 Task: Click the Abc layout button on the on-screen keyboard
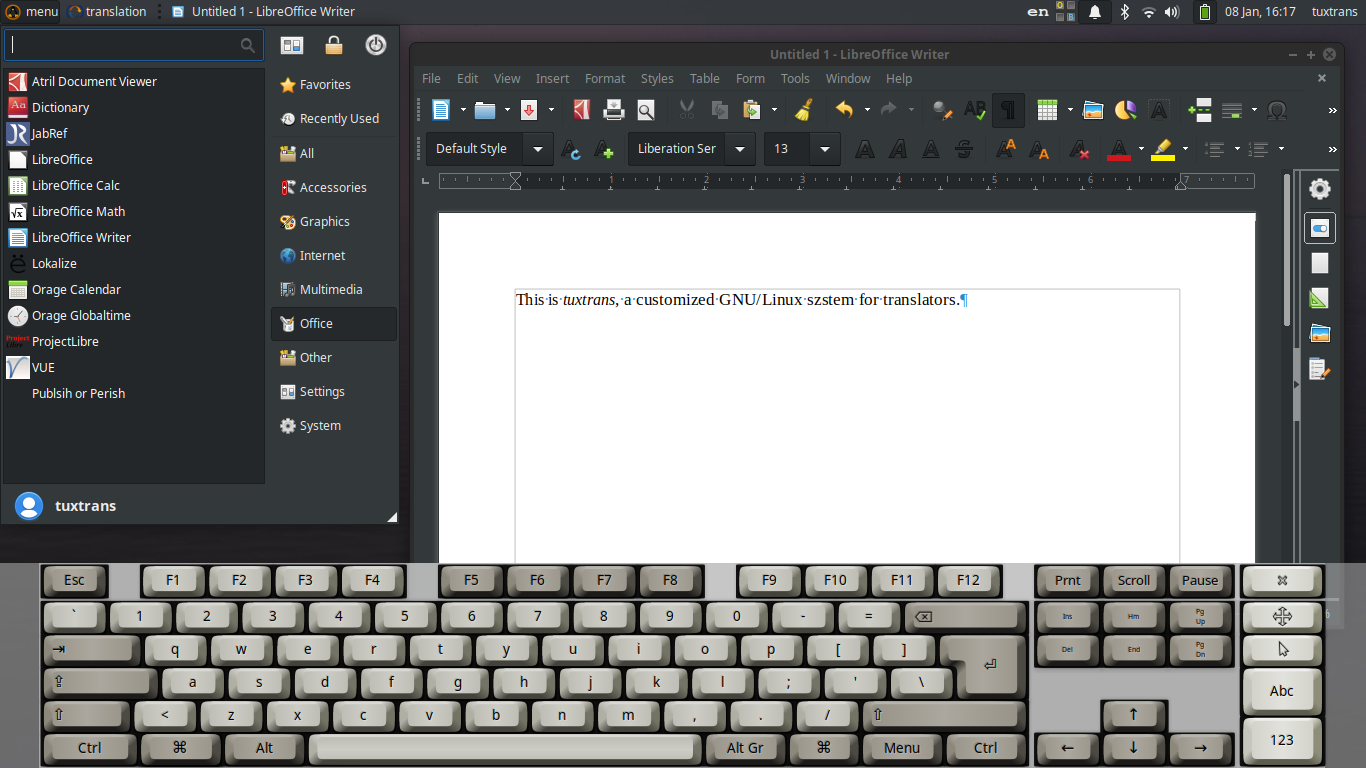1282,691
